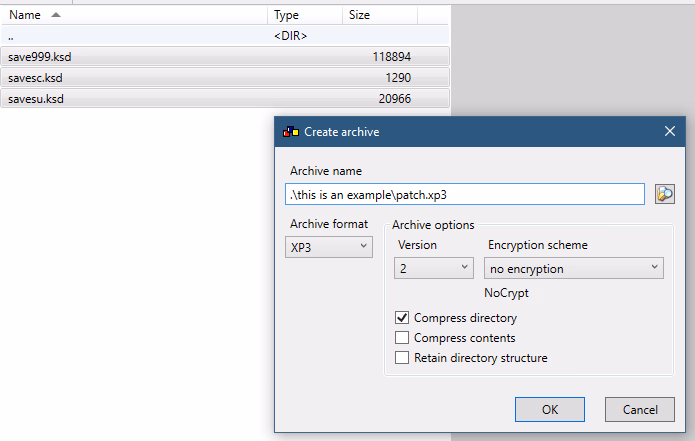The height and width of the screenshot is (441, 695).
Task: Click the Cancel button
Action: [639, 410]
